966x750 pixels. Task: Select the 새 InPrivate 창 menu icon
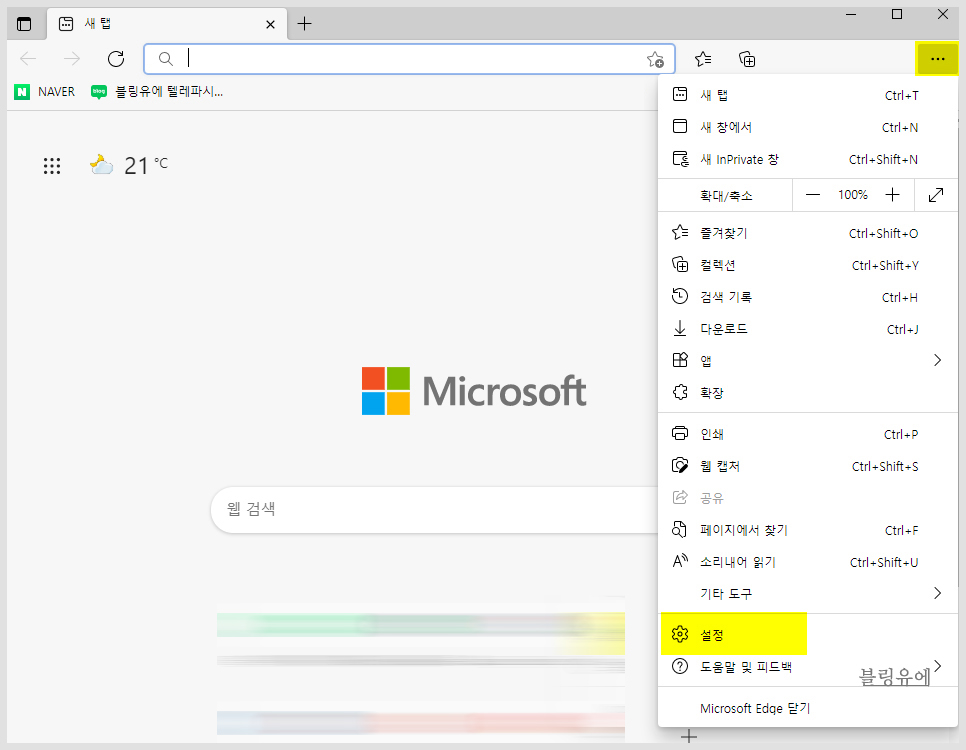tap(681, 158)
